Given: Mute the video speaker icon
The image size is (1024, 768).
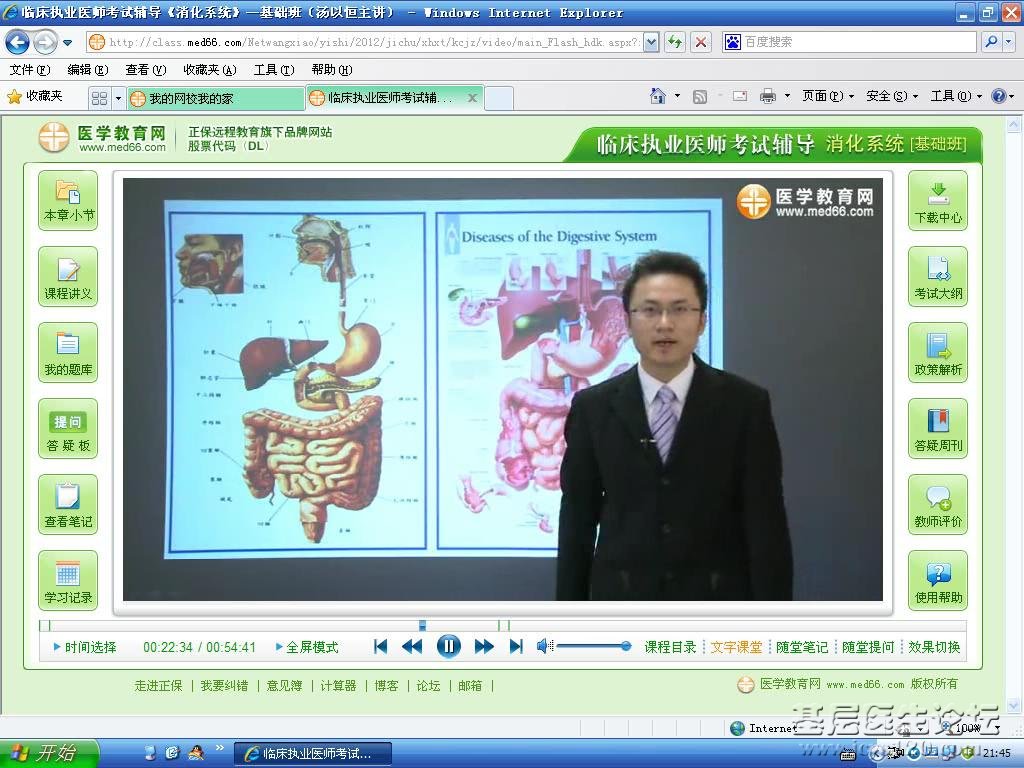Looking at the screenshot, I should click(x=544, y=646).
